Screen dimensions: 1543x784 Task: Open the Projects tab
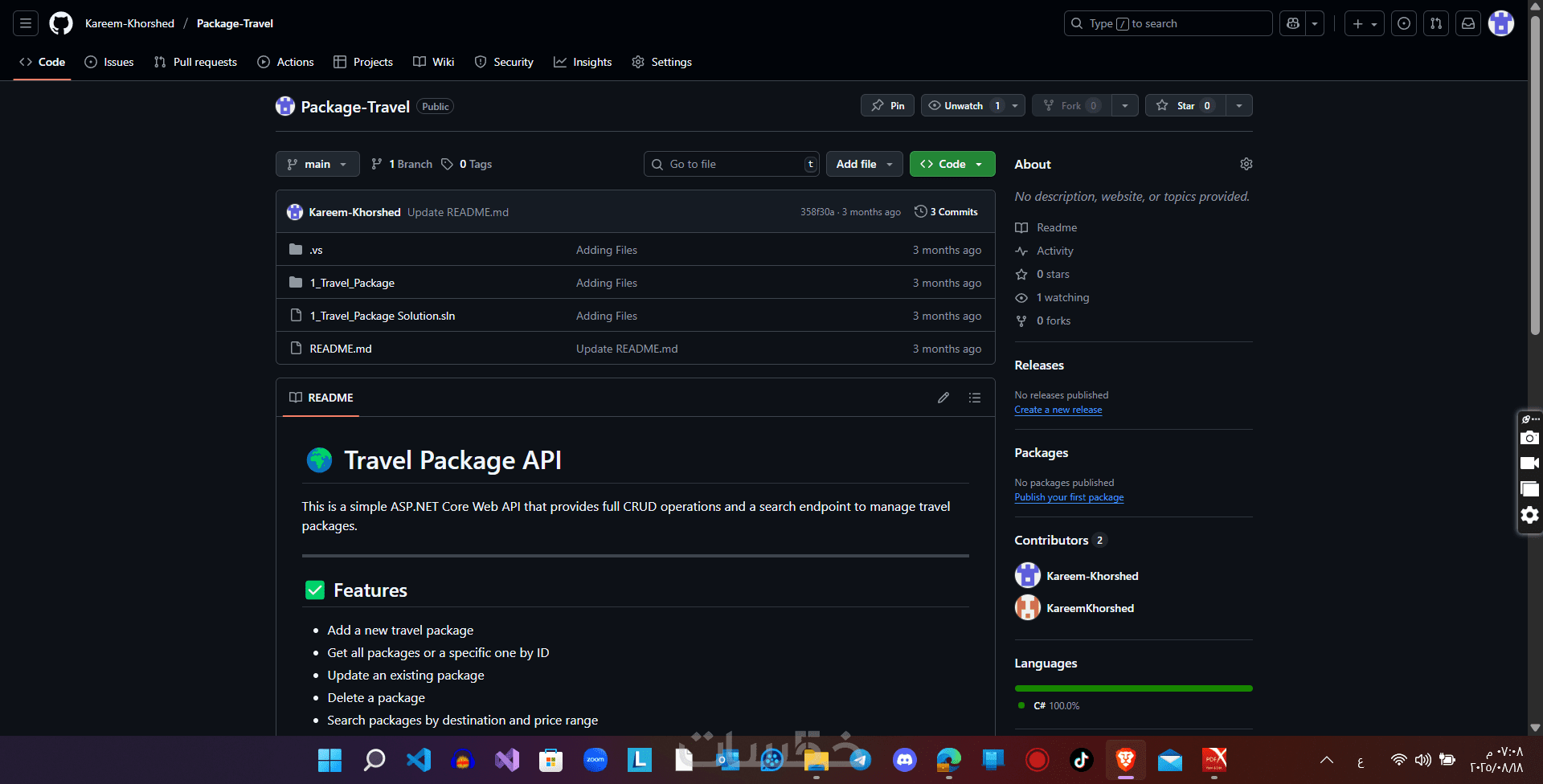pyautogui.click(x=363, y=62)
